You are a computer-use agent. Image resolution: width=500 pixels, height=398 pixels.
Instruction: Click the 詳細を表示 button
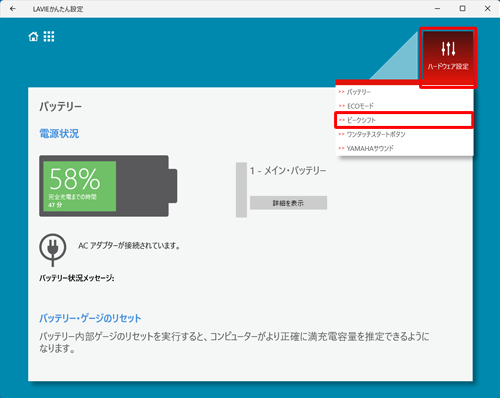(x=288, y=203)
